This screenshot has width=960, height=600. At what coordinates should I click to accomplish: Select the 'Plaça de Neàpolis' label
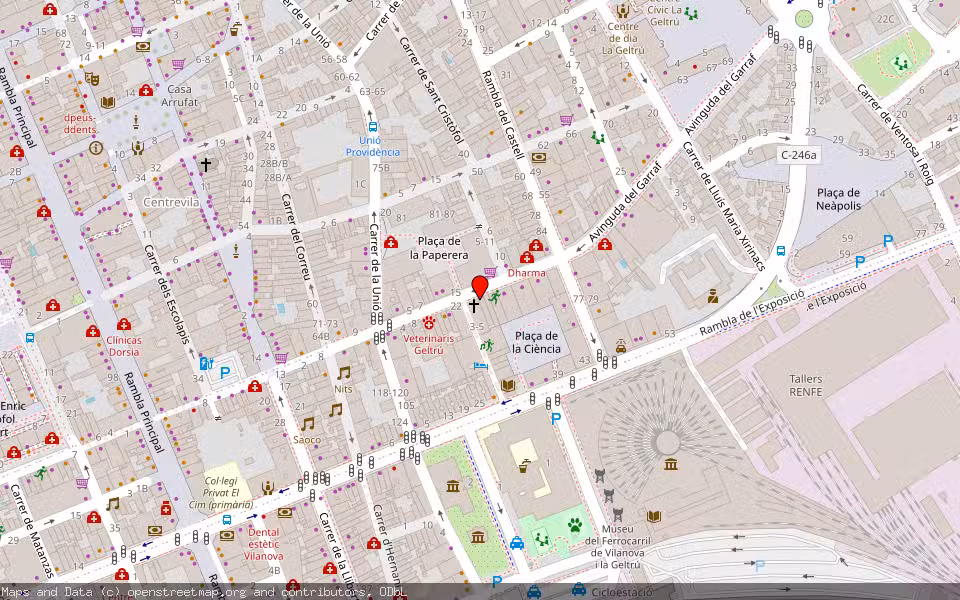pos(838,199)
